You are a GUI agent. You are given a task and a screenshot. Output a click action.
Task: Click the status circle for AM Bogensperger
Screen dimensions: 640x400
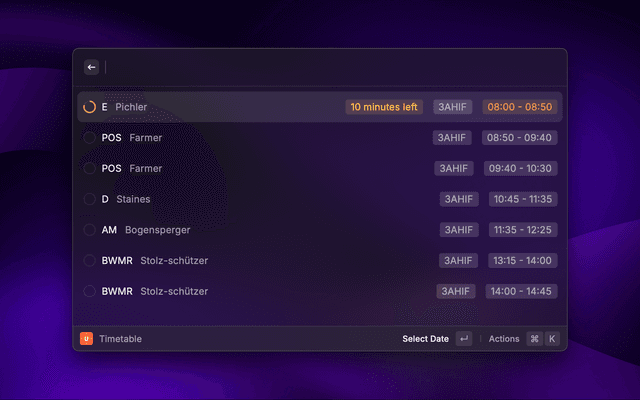tap(89, 230)
